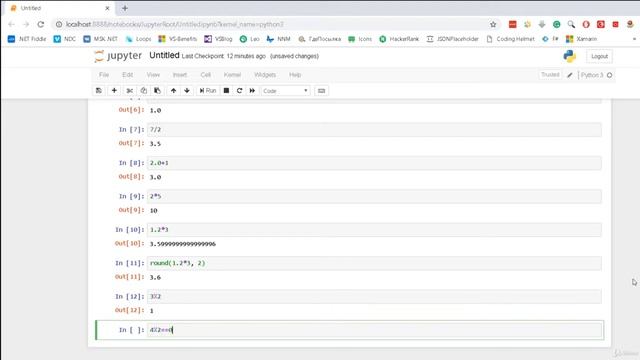Click the Last Checkpoint text

click(224, 56)
